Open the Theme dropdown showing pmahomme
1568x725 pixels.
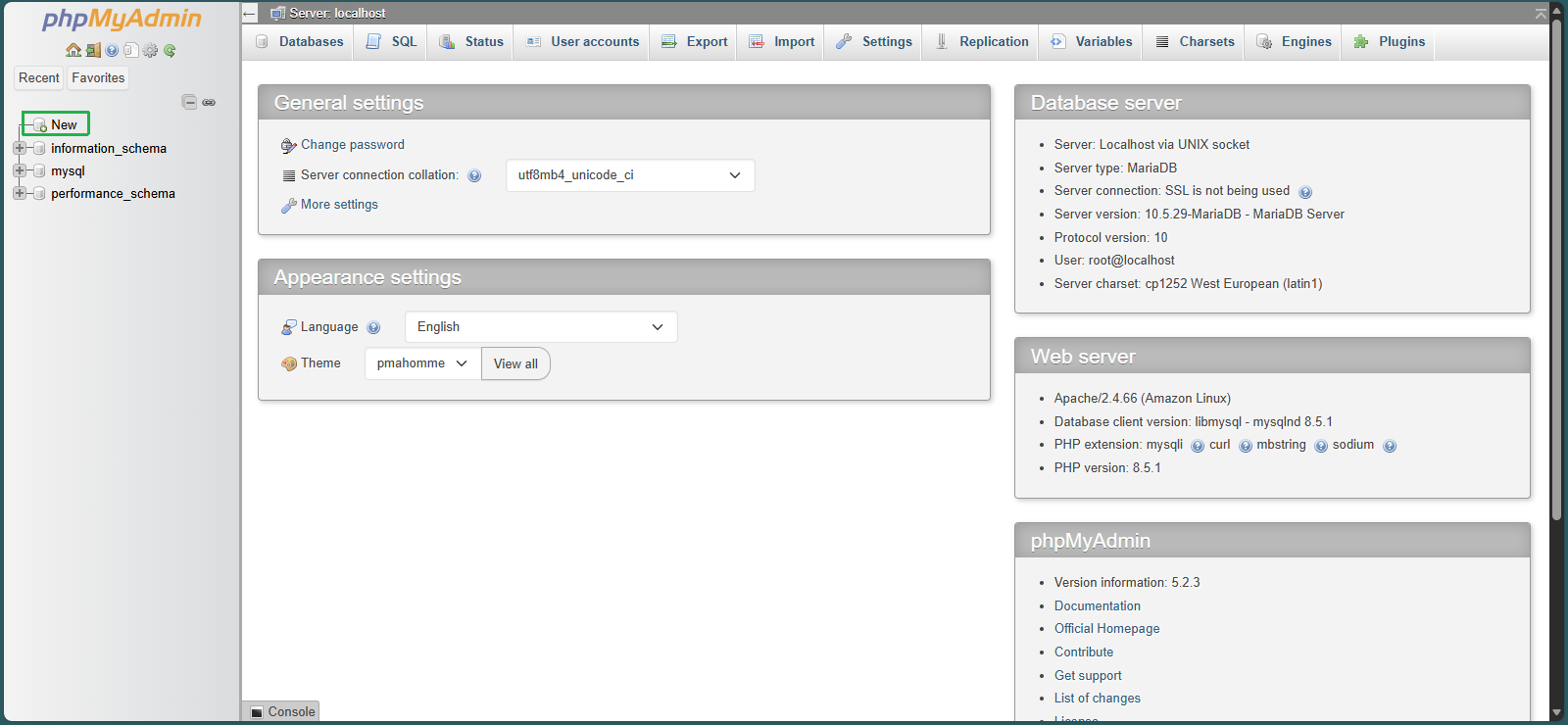tap(422, 363)
